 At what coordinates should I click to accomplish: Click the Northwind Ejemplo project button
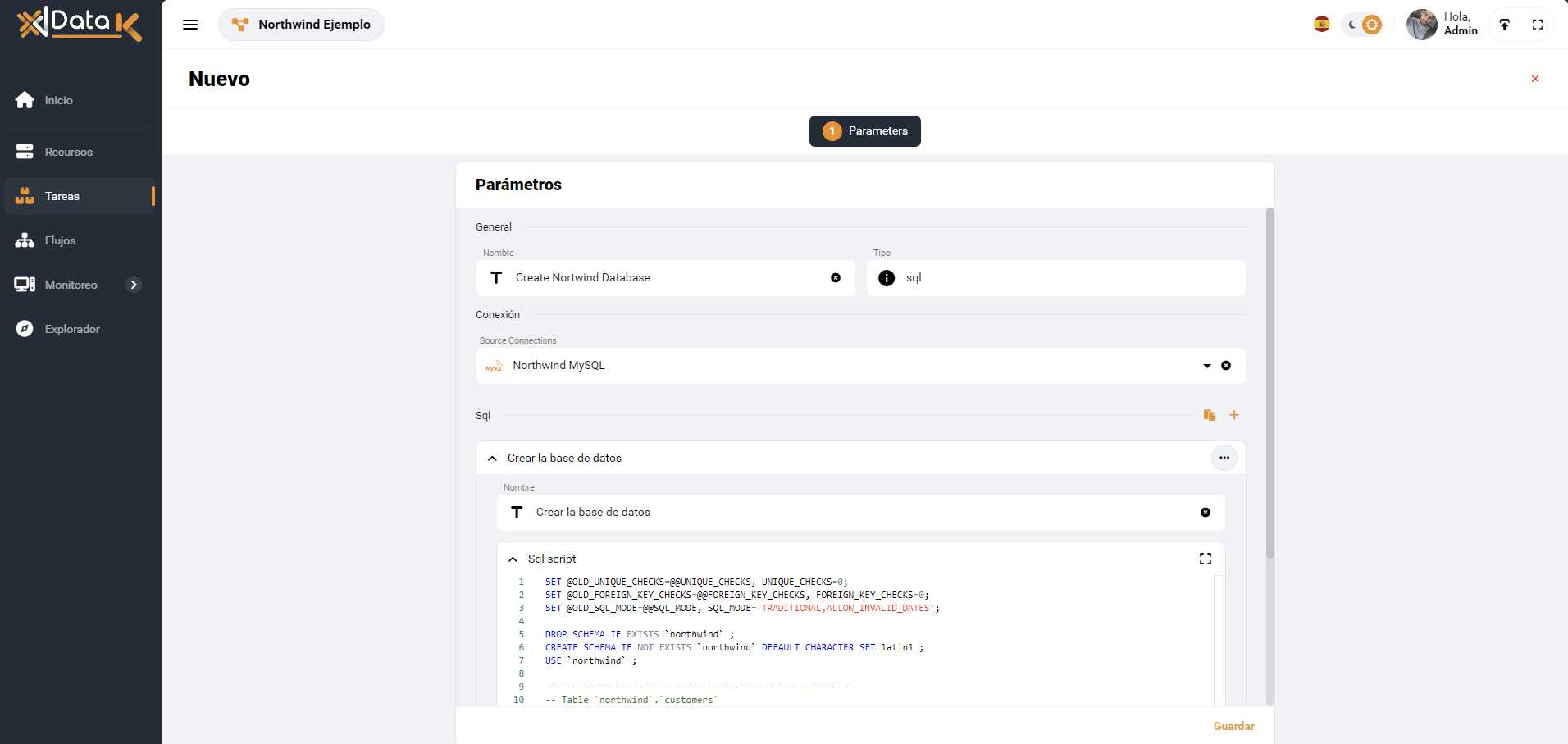pyautogui.click(x=301, y=25)
